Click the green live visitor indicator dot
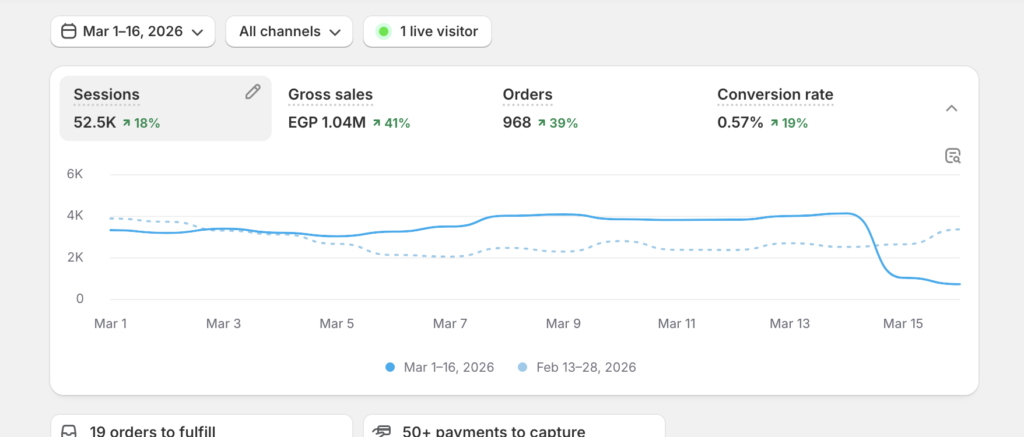1024x437 pixels. click(x=384, y=31)
